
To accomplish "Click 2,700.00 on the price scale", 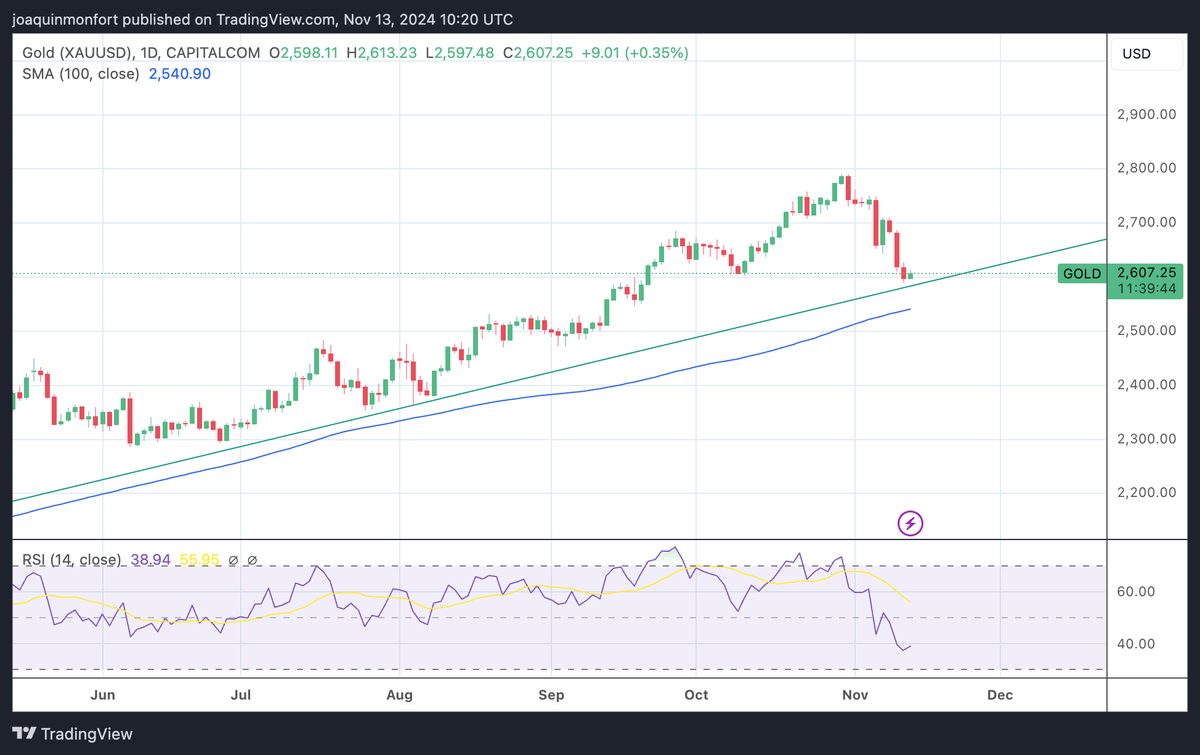I will pyautogui.click(x=1146, y=222).
